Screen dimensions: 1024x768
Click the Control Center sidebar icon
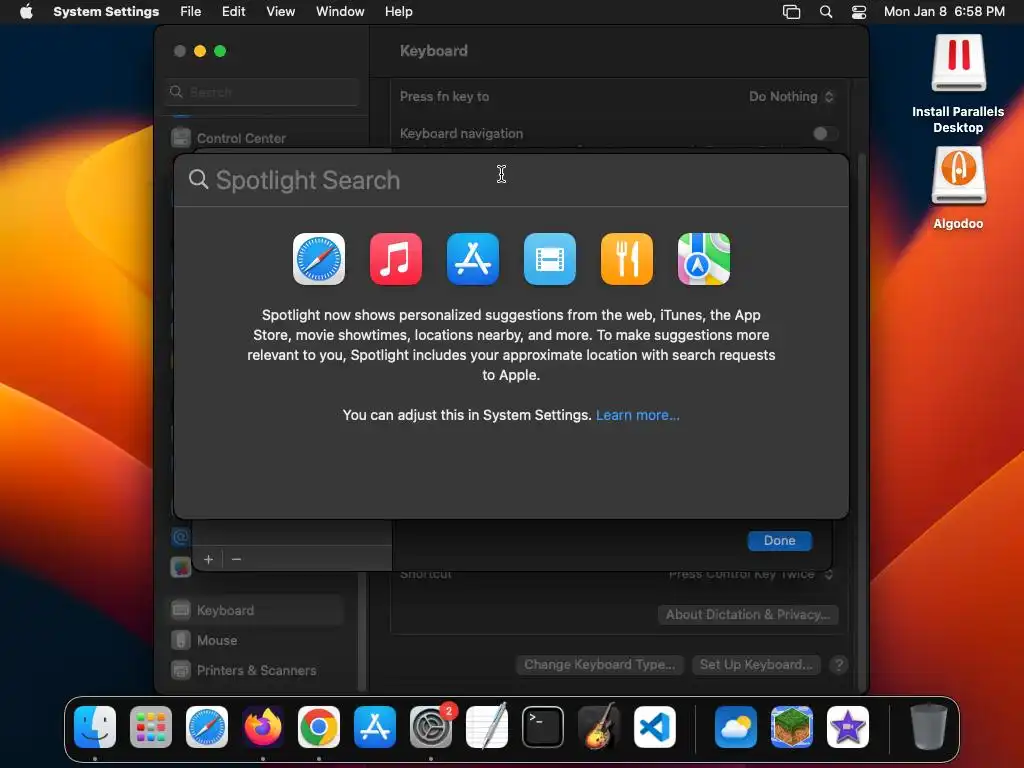(181, 138)
